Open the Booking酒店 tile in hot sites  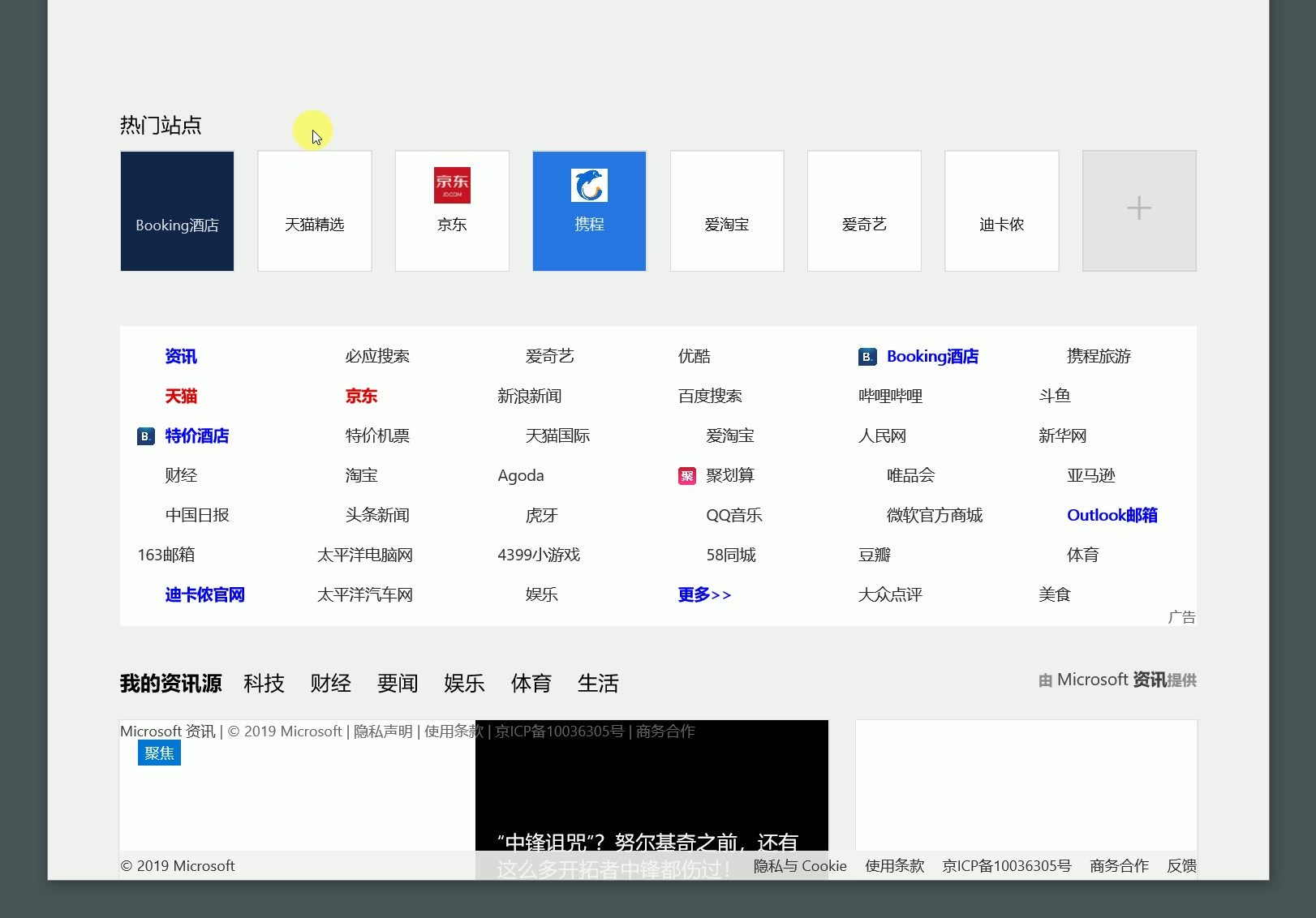point(177,211)
